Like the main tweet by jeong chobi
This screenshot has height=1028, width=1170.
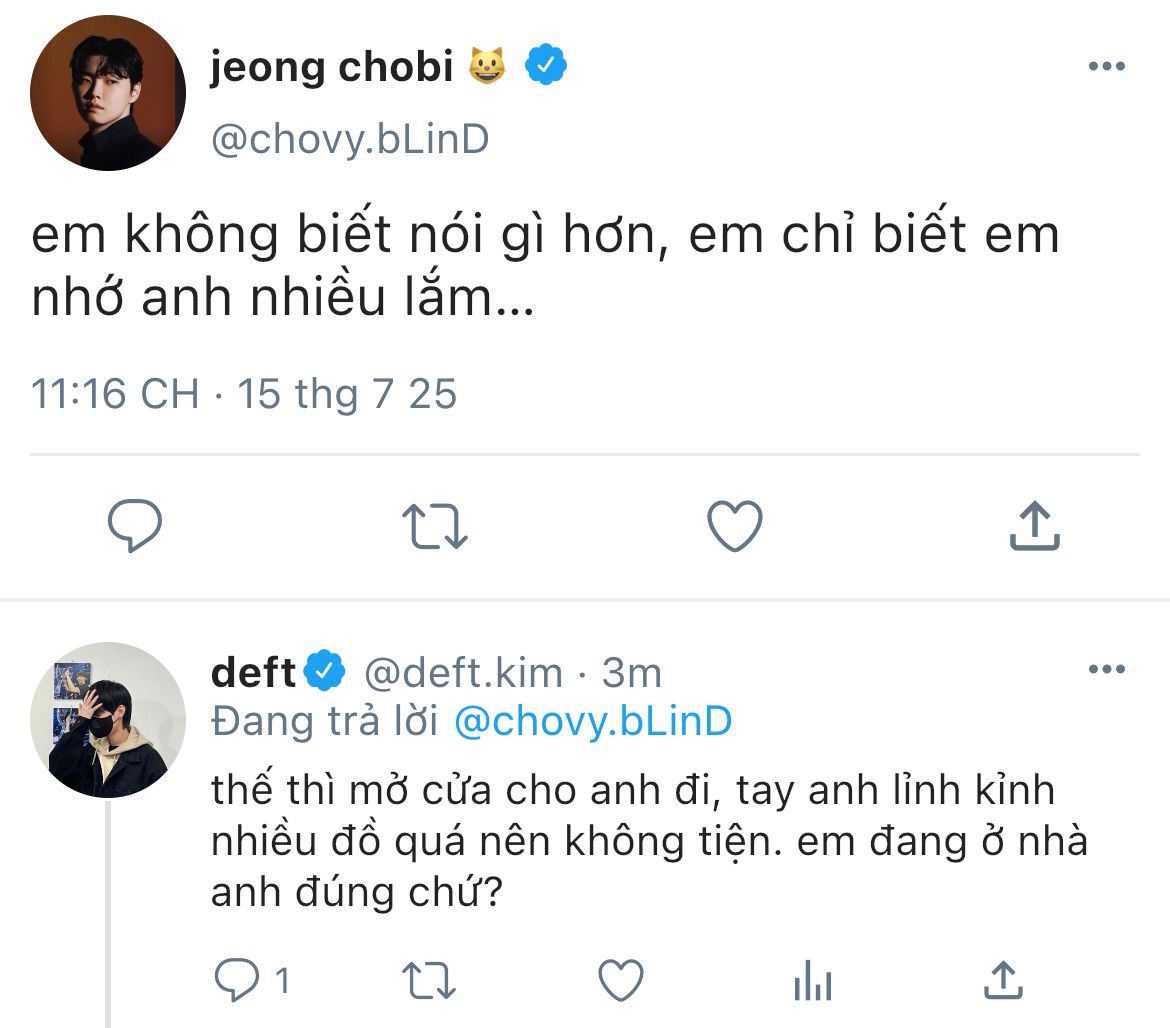point(734,526)
